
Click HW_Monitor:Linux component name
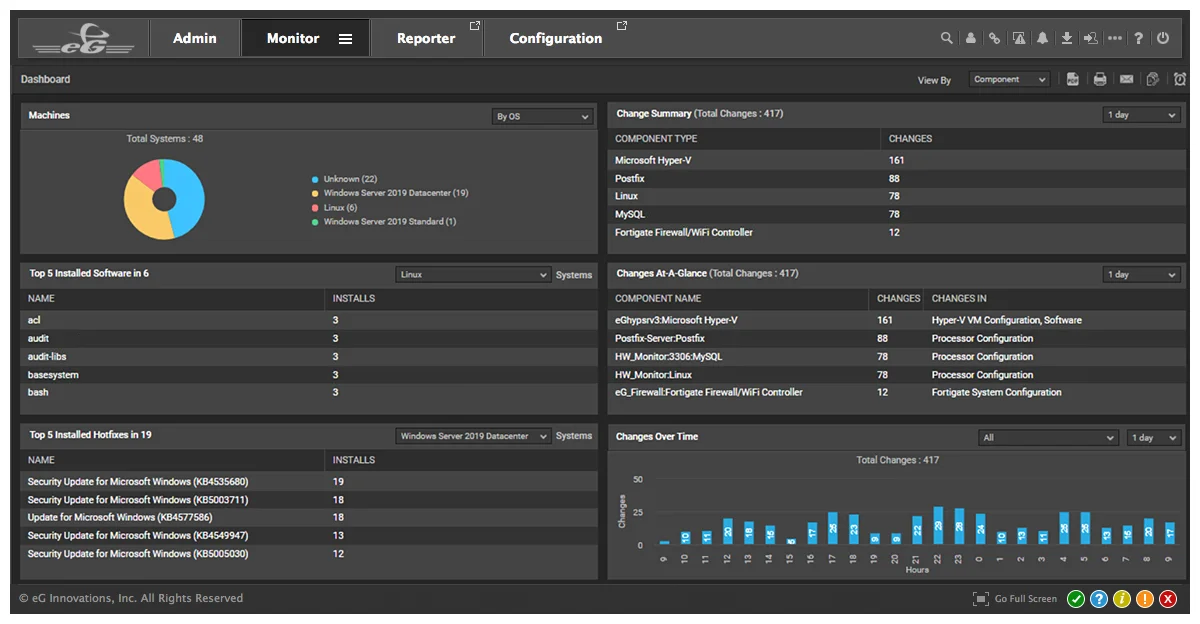(x=653, y=374)
